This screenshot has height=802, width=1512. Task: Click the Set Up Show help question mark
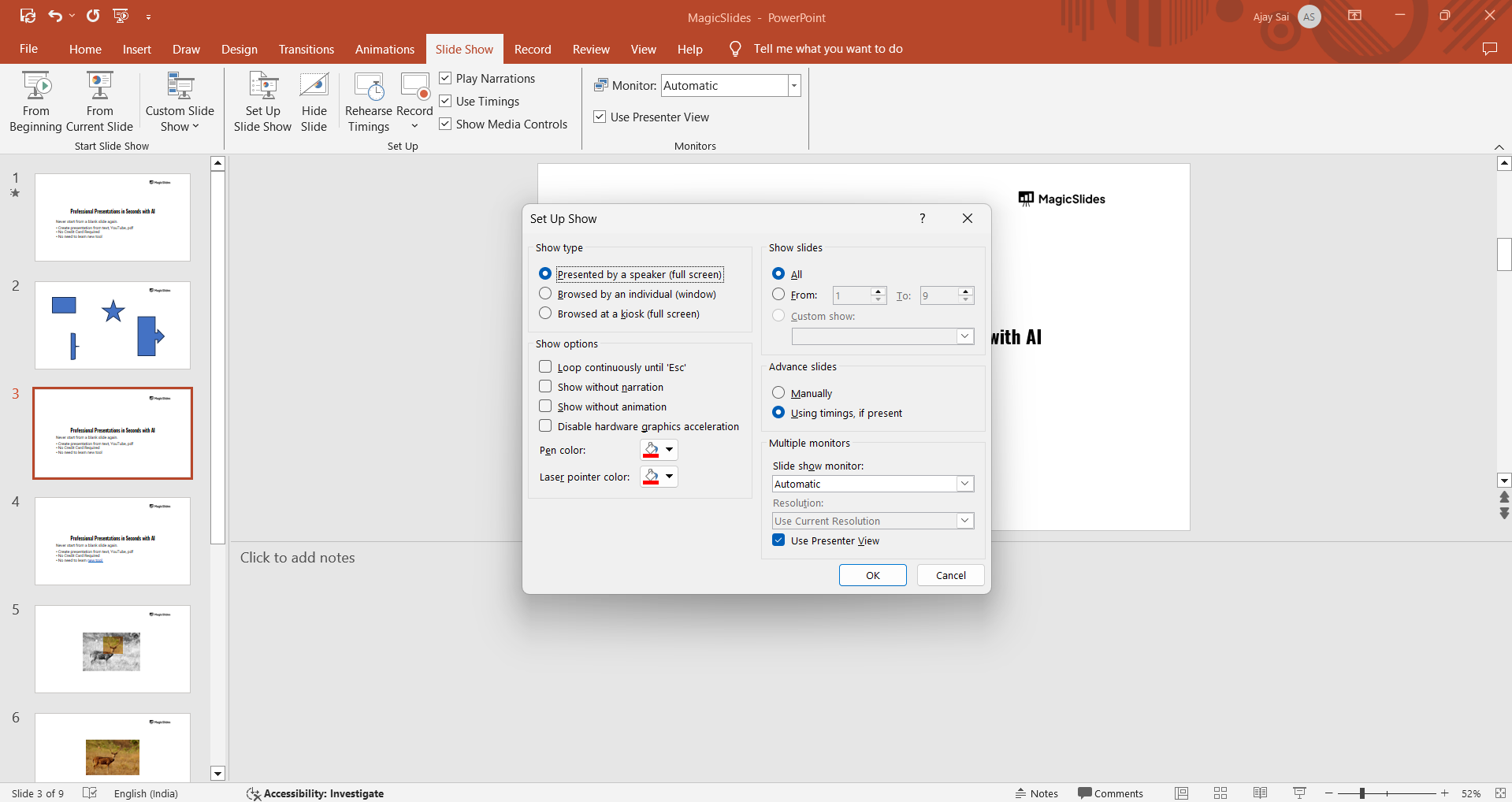click(923, 218)
